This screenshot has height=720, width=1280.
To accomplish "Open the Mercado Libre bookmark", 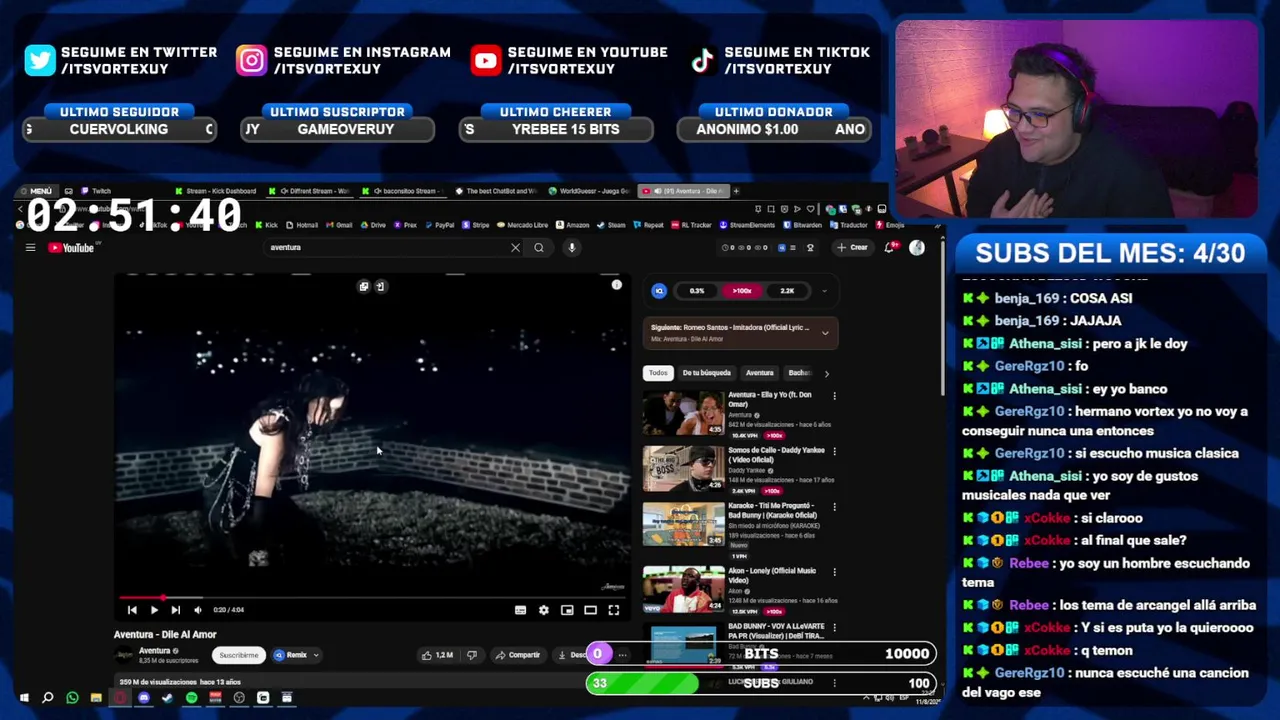I will click(x=521, y=225).
